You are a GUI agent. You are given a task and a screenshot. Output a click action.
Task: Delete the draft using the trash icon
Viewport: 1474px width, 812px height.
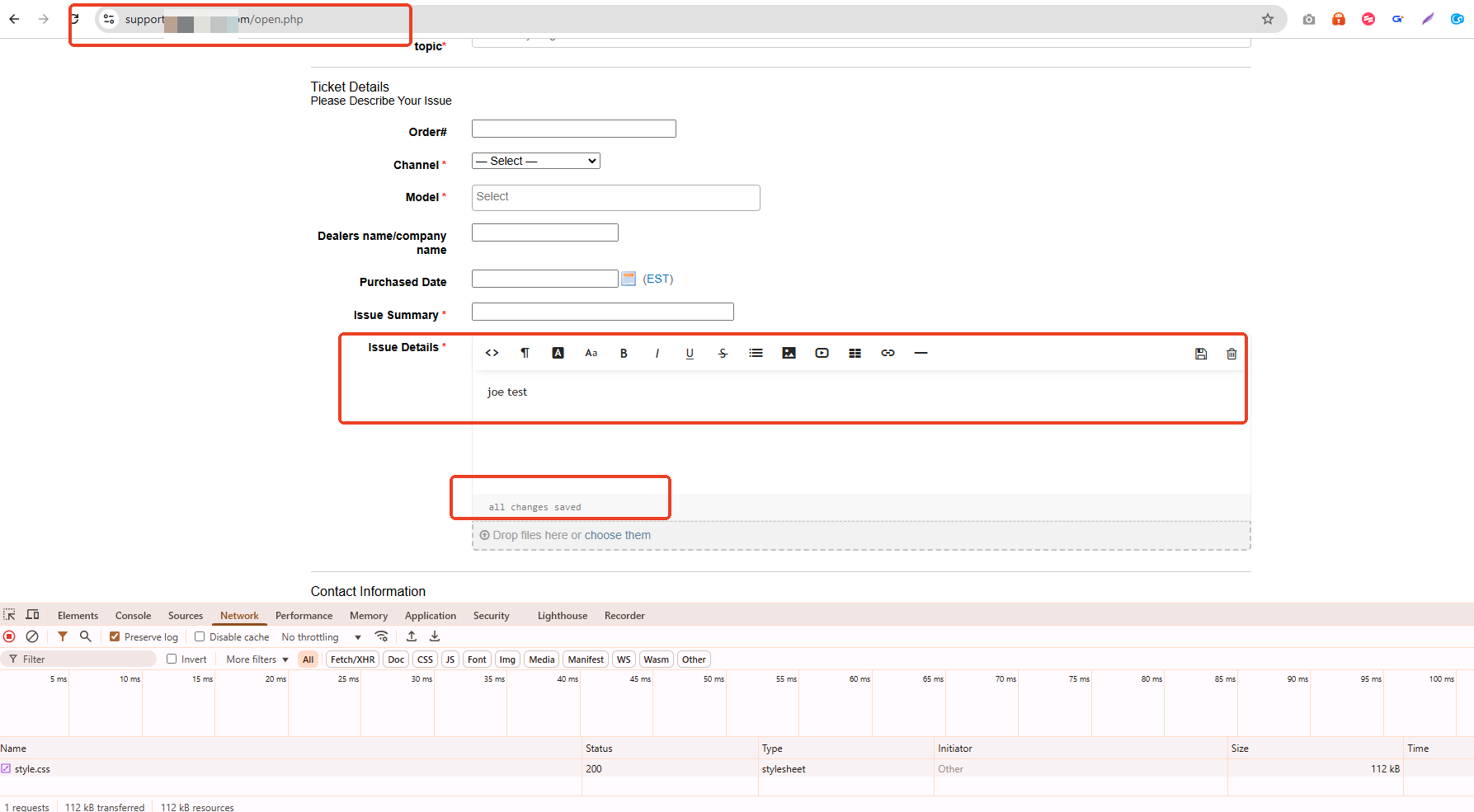point(1231,354)
